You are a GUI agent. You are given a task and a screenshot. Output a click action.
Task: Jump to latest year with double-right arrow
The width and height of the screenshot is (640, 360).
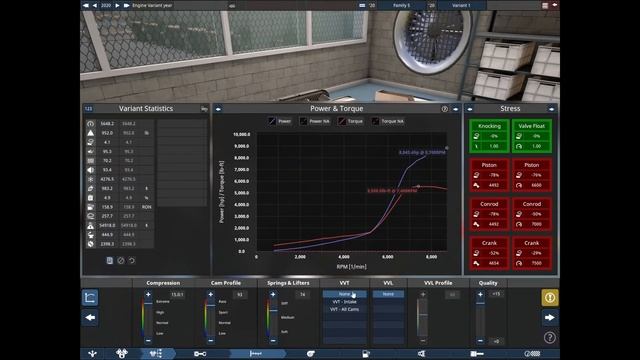127,5
